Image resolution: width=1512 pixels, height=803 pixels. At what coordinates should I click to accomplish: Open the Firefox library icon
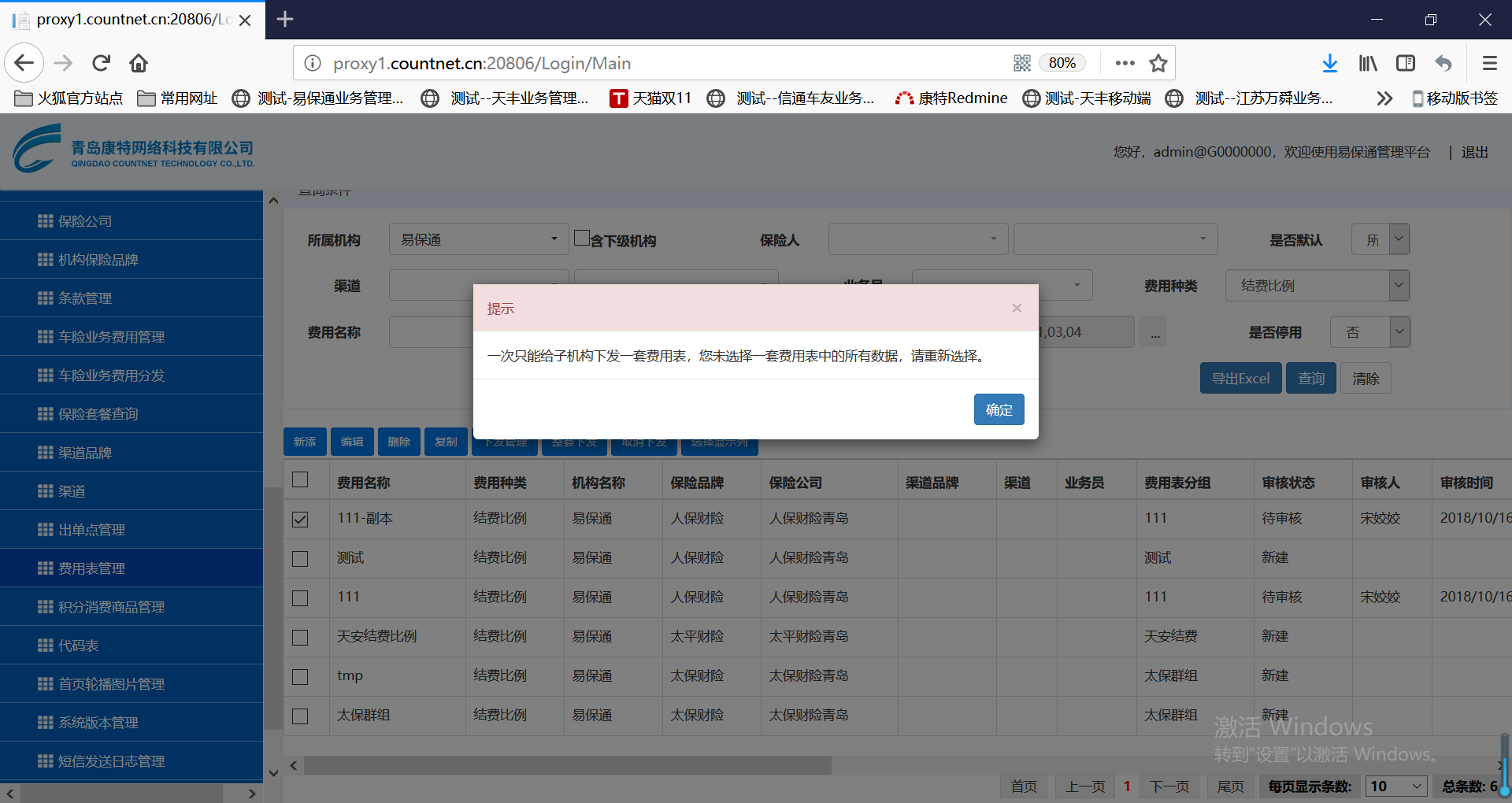(x=1368, y=63)
